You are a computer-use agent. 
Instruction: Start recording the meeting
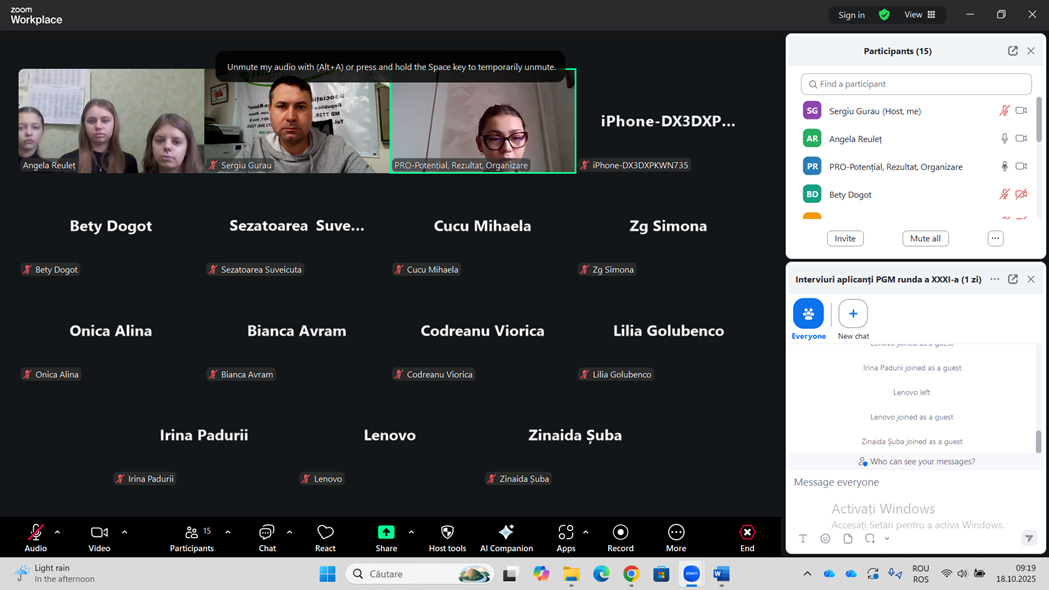point(620,537)
